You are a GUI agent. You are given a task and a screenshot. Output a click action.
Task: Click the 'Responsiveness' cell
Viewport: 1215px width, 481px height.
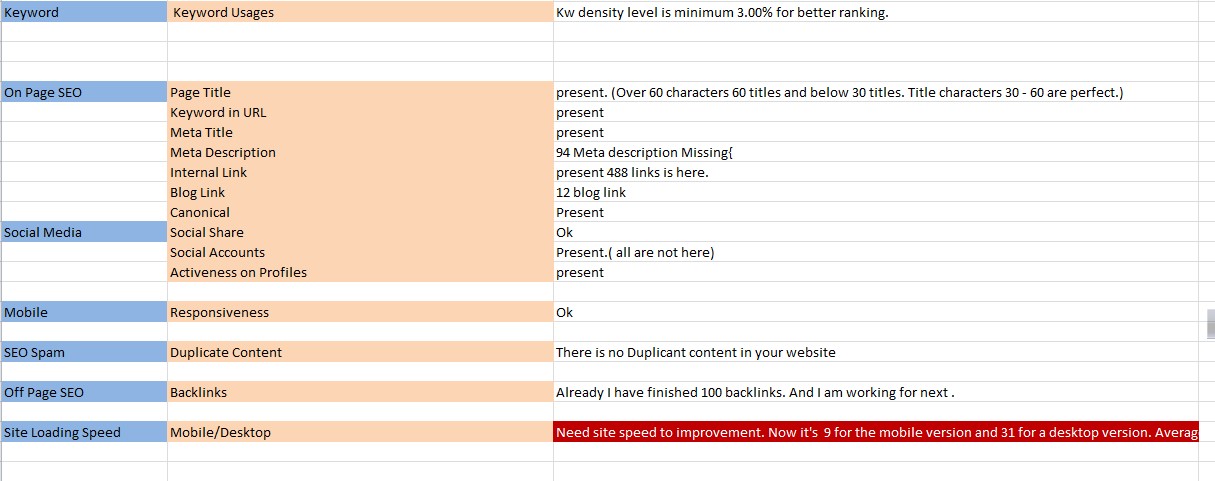pos(360,312)
